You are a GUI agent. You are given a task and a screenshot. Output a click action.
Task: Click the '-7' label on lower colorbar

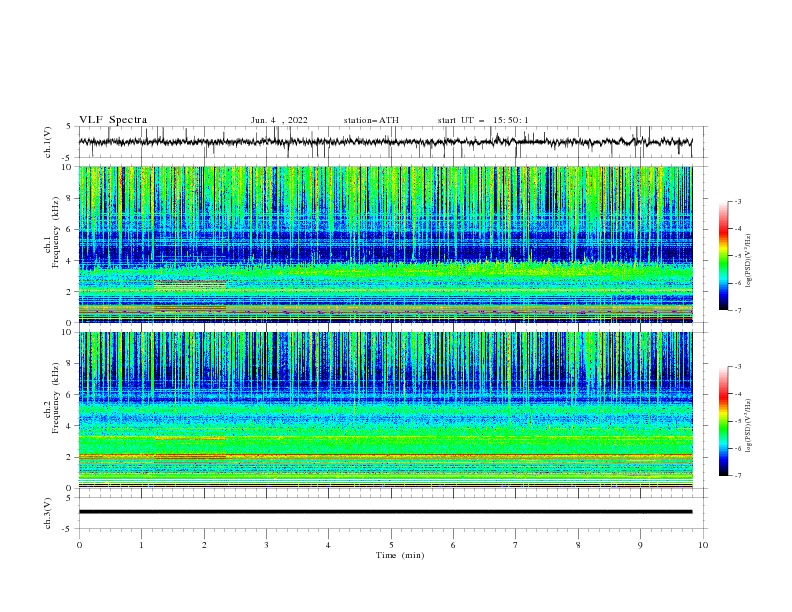pos(737,476)
